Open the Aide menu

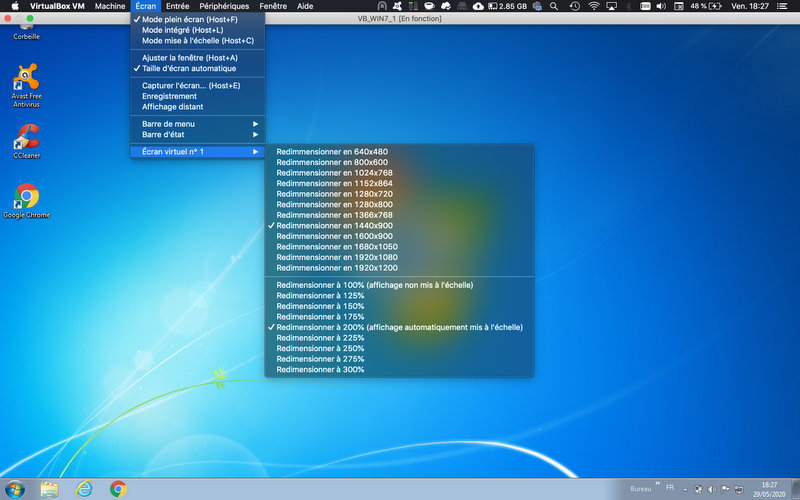click(x=305, y=6)
